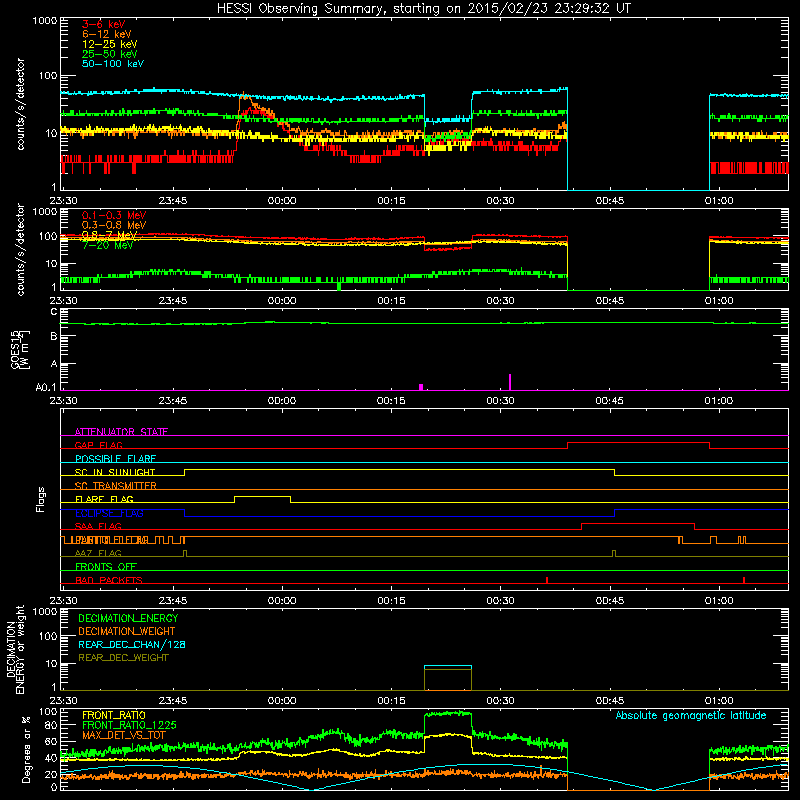
Task: Select the 6-12 keV legend label
Action: tap(107, 34)
